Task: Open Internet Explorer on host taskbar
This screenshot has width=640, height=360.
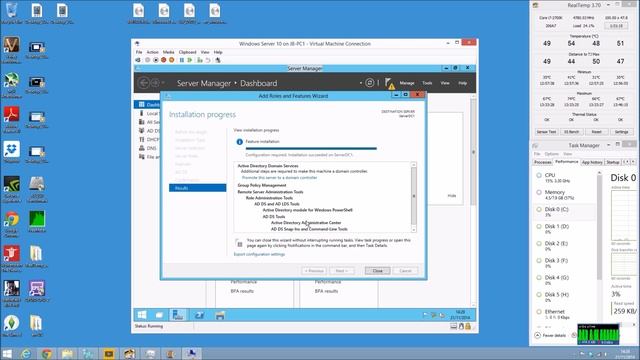Action: (x=26, y=353)
